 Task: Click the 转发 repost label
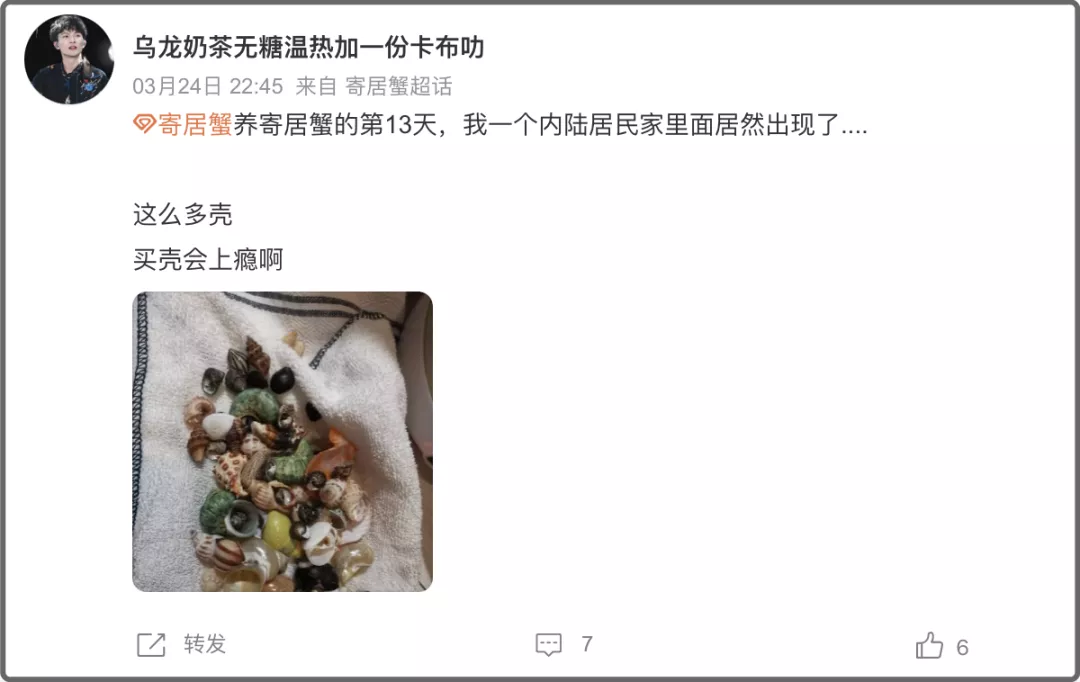pos(205,644)
